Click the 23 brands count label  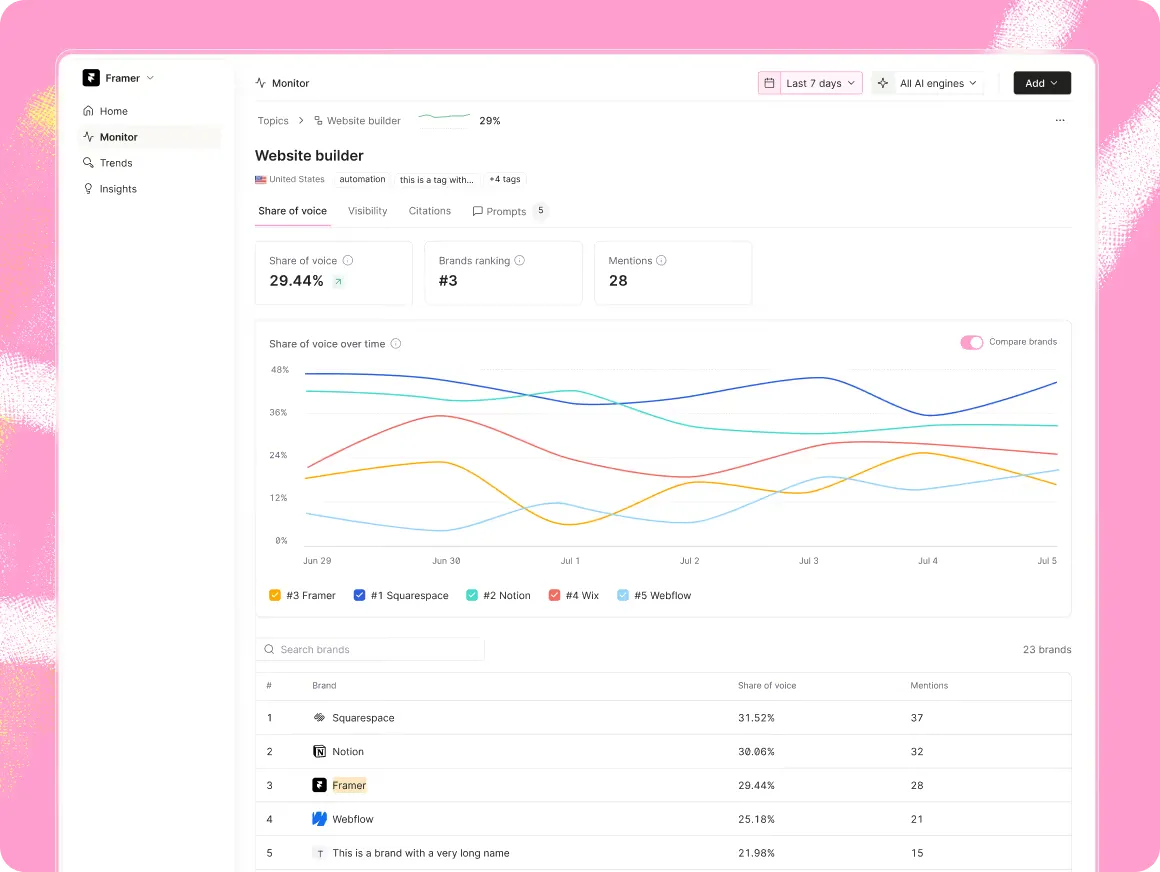click(x=1047, y=649)
